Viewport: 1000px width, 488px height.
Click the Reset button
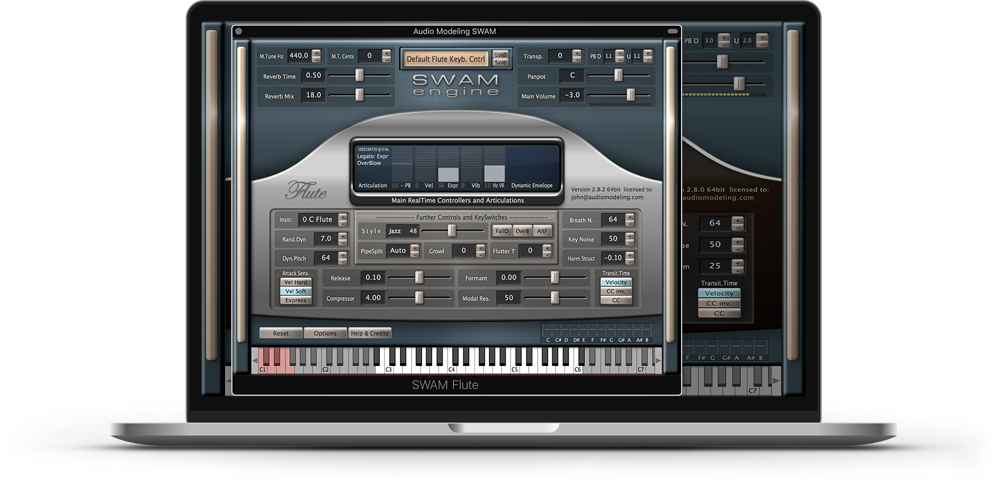(281, 333)
